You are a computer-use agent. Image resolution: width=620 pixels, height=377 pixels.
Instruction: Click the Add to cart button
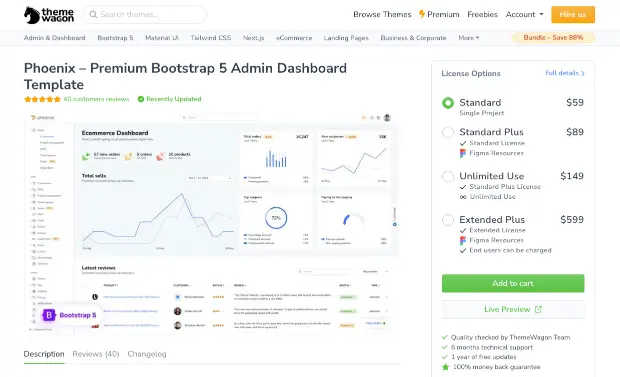pyautogui.click(x=513, y=283)
